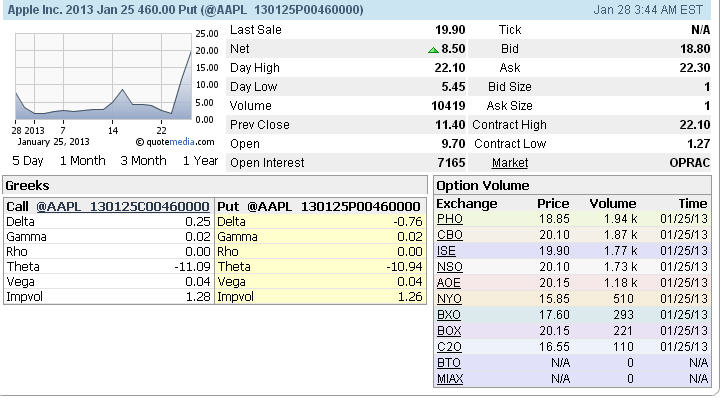Screen dimensions: 721x401
Task: Click the Price column header
Action: (x=553, y=204)
